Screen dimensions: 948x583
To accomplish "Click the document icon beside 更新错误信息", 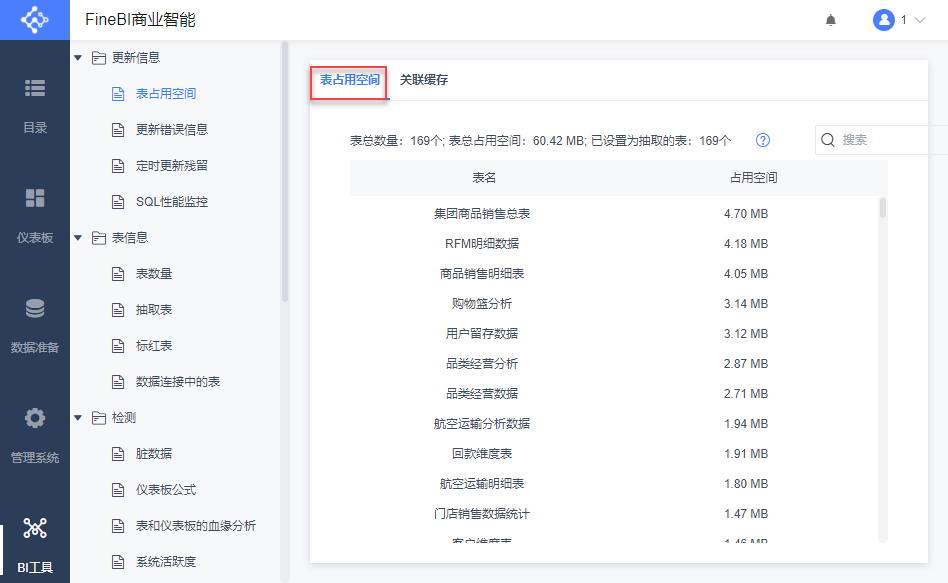I will click(x=118, y=130).
